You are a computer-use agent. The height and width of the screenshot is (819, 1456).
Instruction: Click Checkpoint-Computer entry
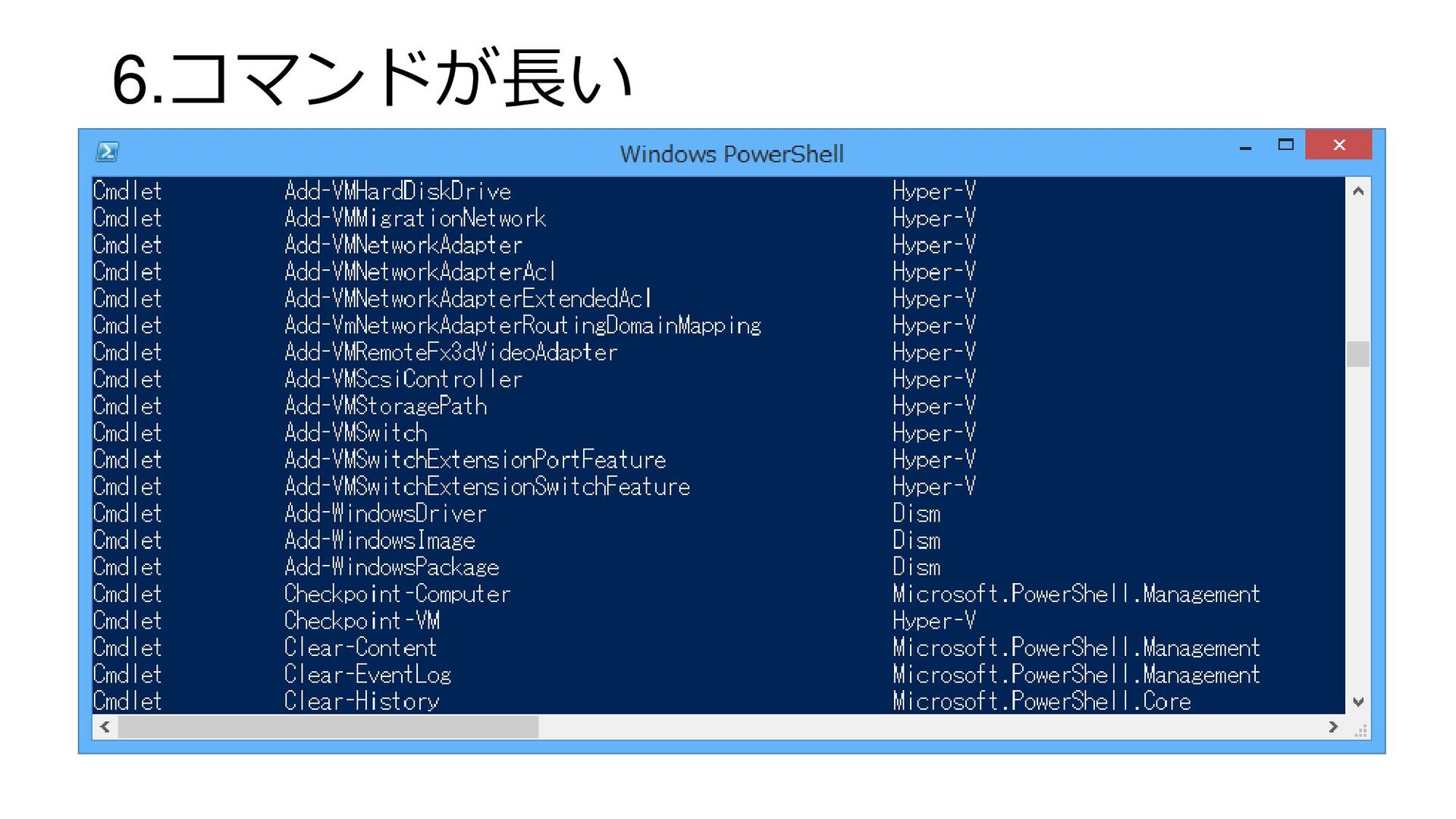pyautogui.click(x=397, y=594)
